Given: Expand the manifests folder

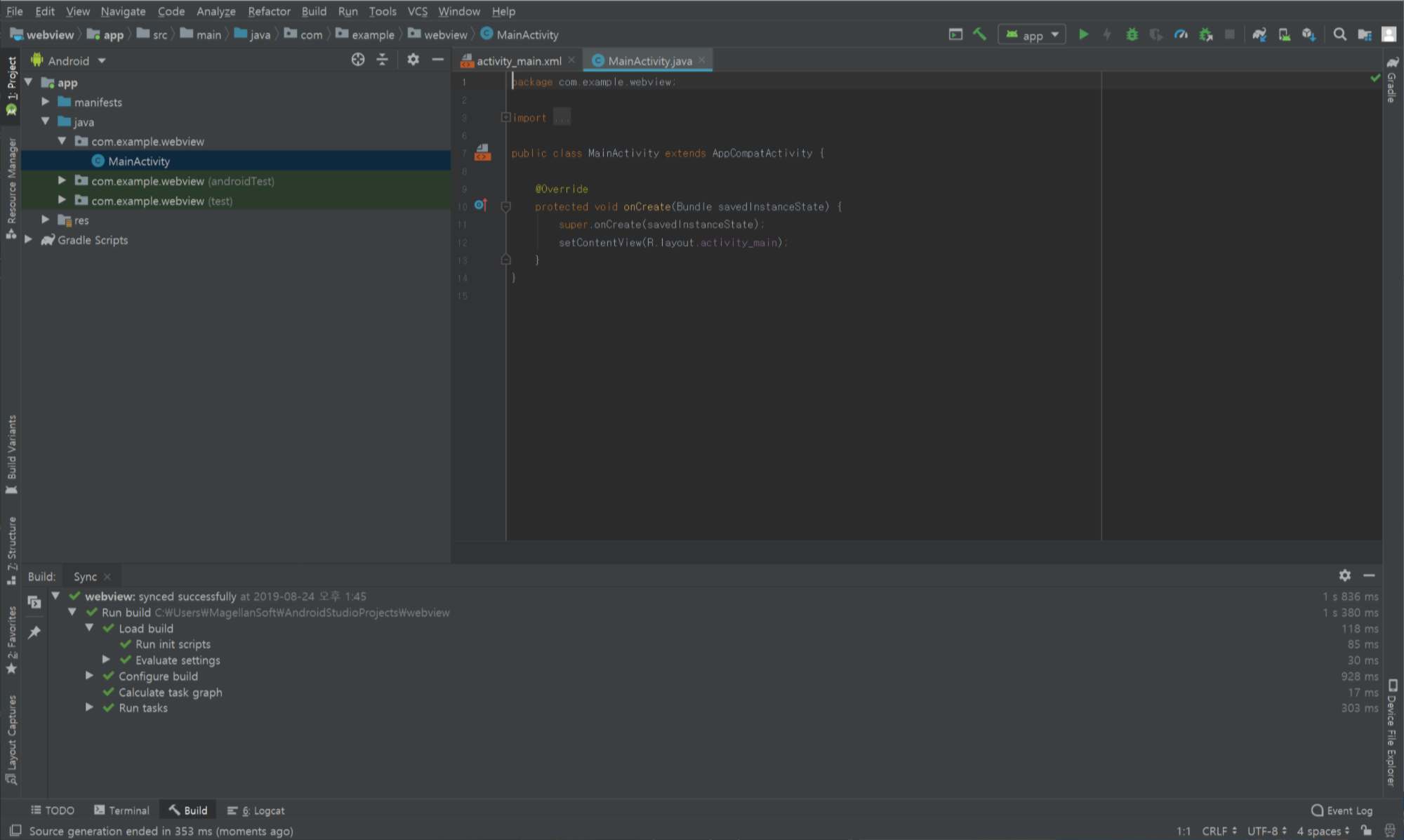Looking at the screenshot, I should 46,102.
